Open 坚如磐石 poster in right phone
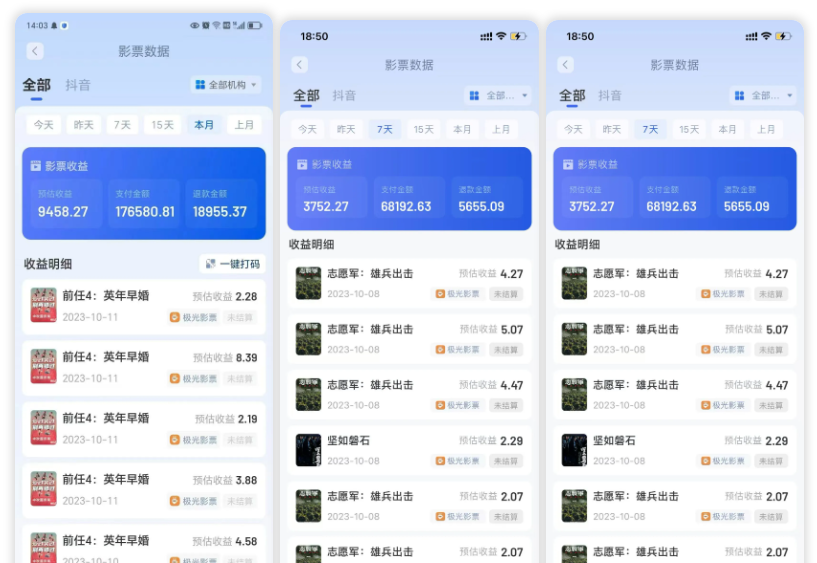This screenshot has width=817, height=563. tap(574, 451)
